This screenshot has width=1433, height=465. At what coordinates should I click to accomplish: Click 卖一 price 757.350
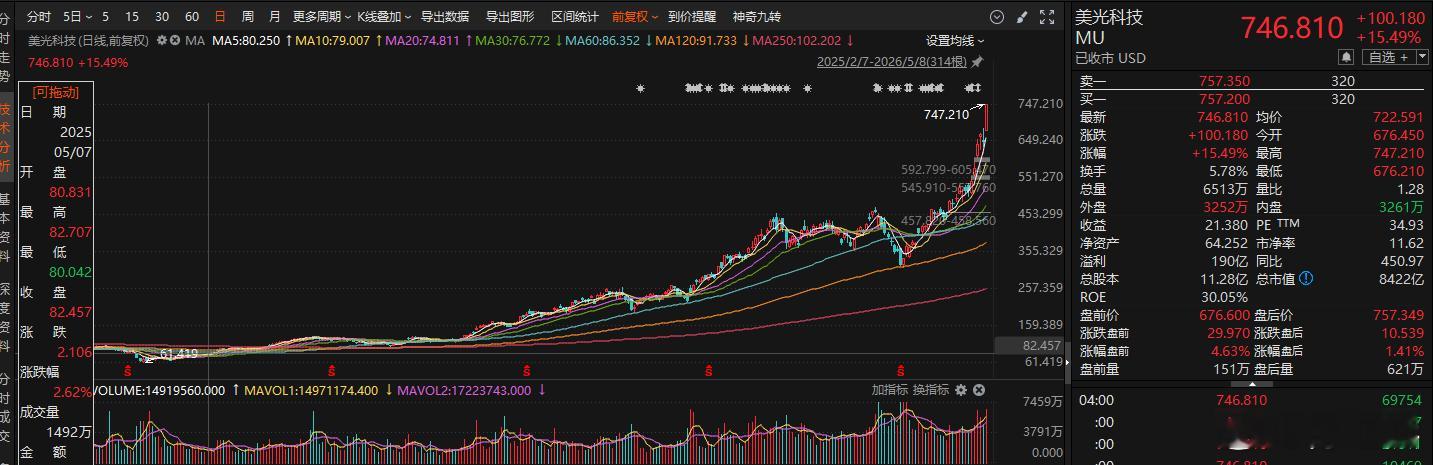point(1224,81)
